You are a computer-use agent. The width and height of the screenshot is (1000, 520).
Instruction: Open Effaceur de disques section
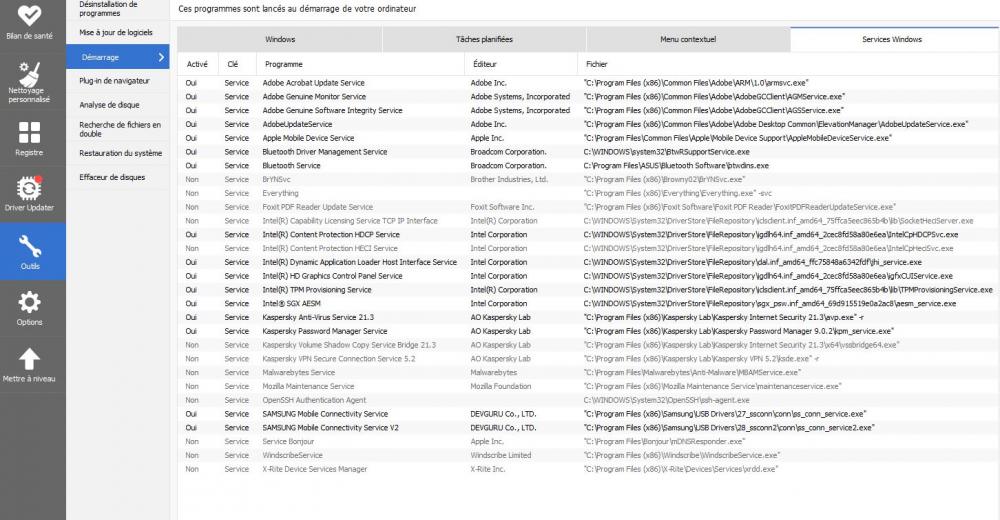[x=118, y=177]
